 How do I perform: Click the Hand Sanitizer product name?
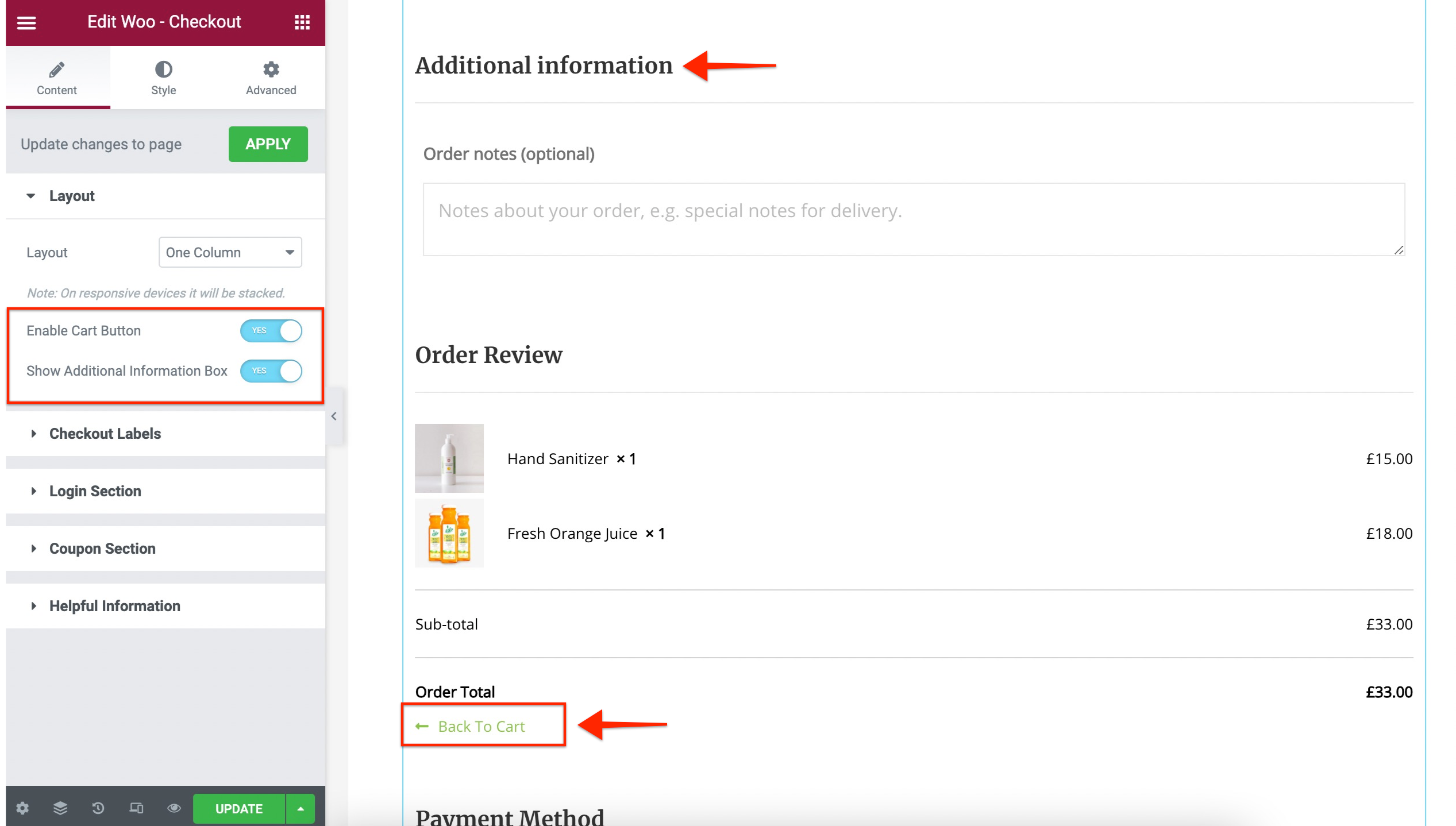tap(557, 459)
